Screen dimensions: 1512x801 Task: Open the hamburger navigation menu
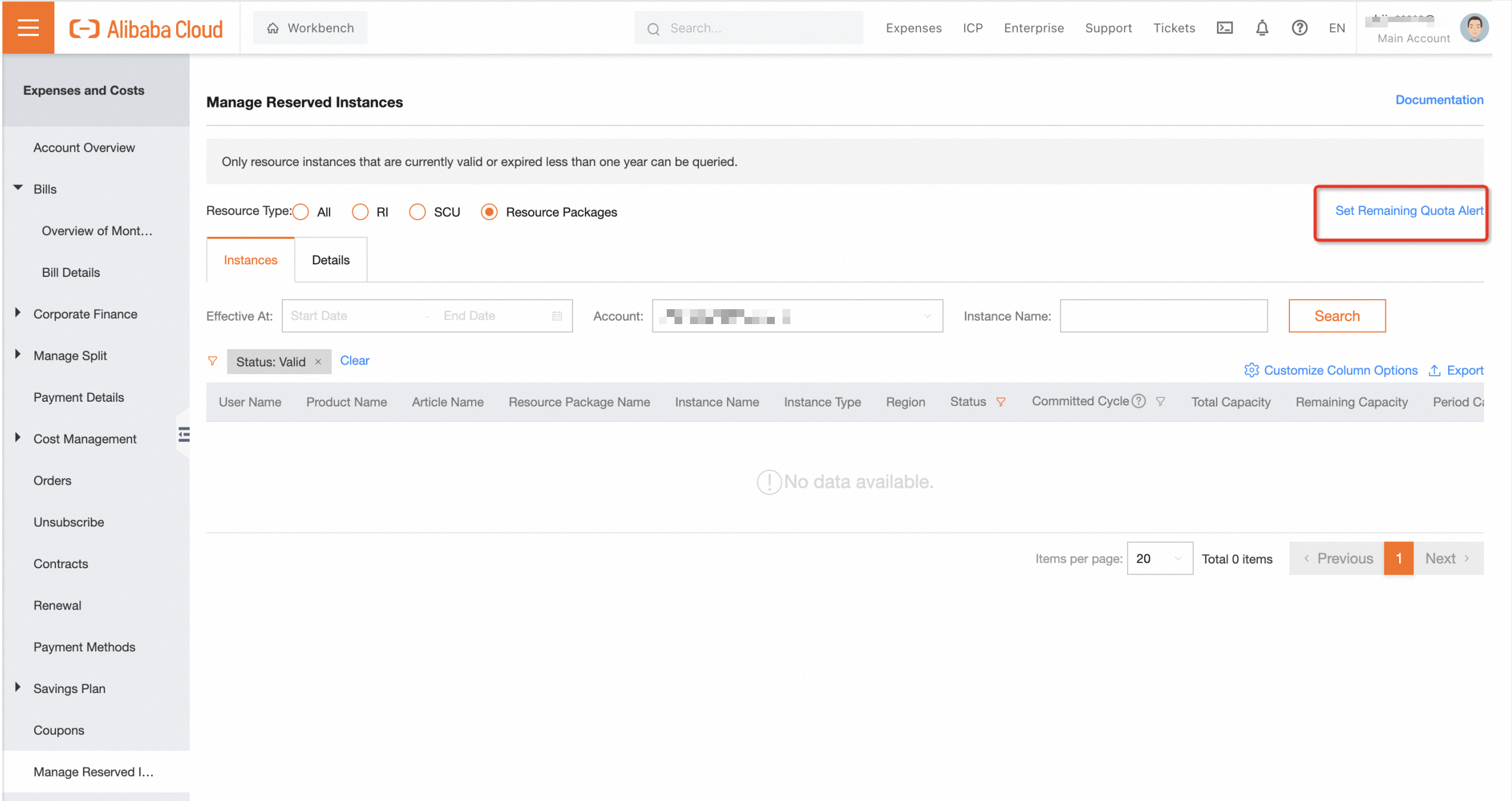pyautogui.click(x=28, y=27)
